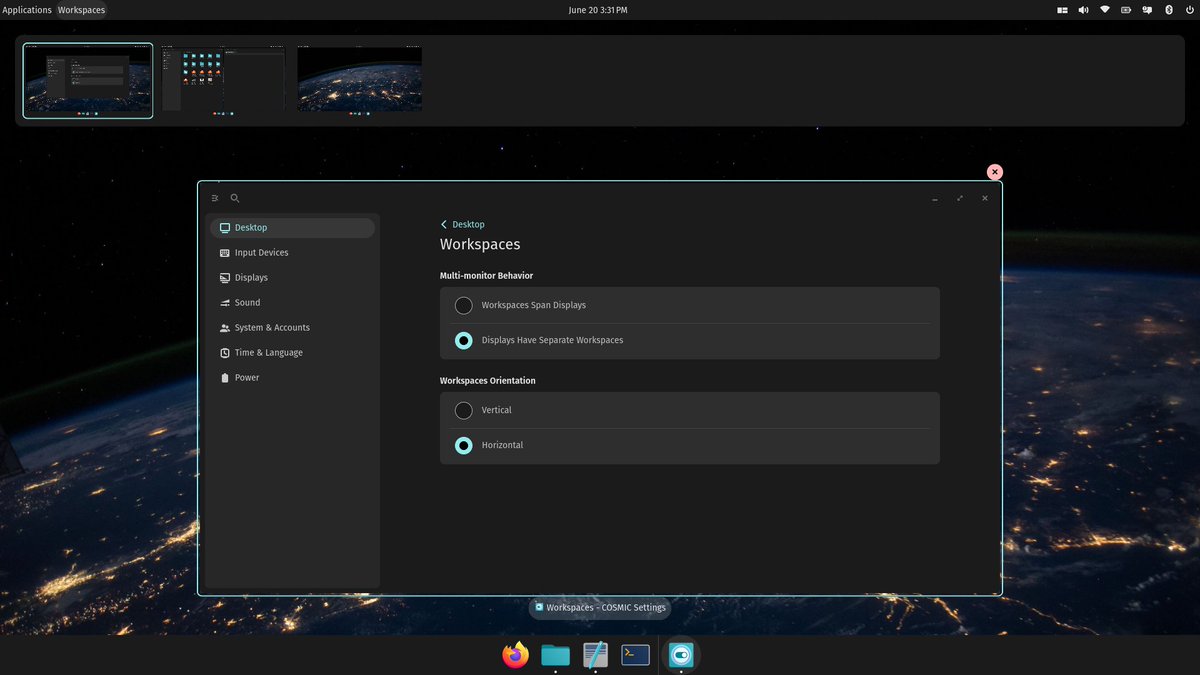Open Input Devices settings in sidebar

(292, 253)
